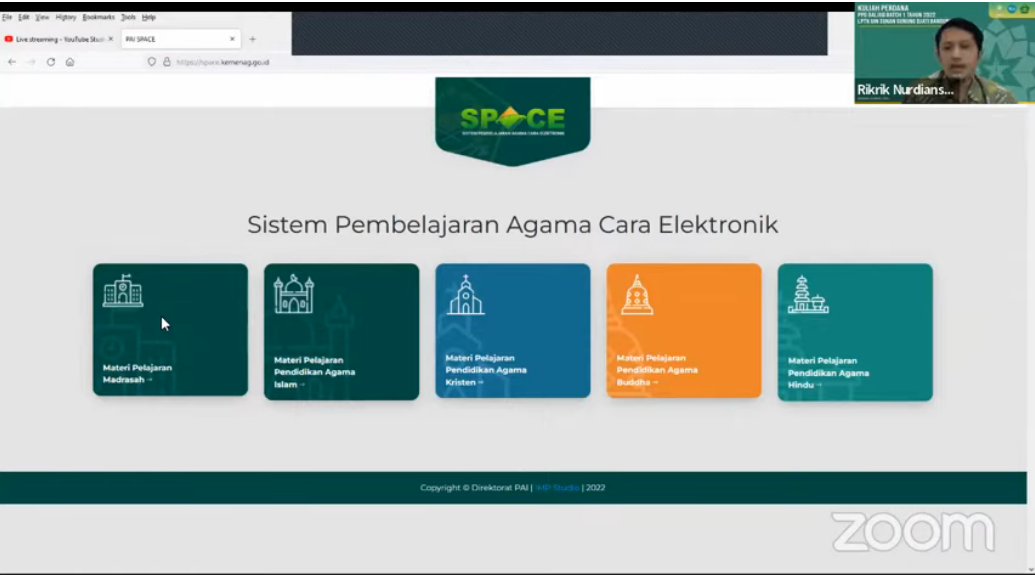The image size is (1035, 575).
Task: View site security lock info
Action: (167, 62)
